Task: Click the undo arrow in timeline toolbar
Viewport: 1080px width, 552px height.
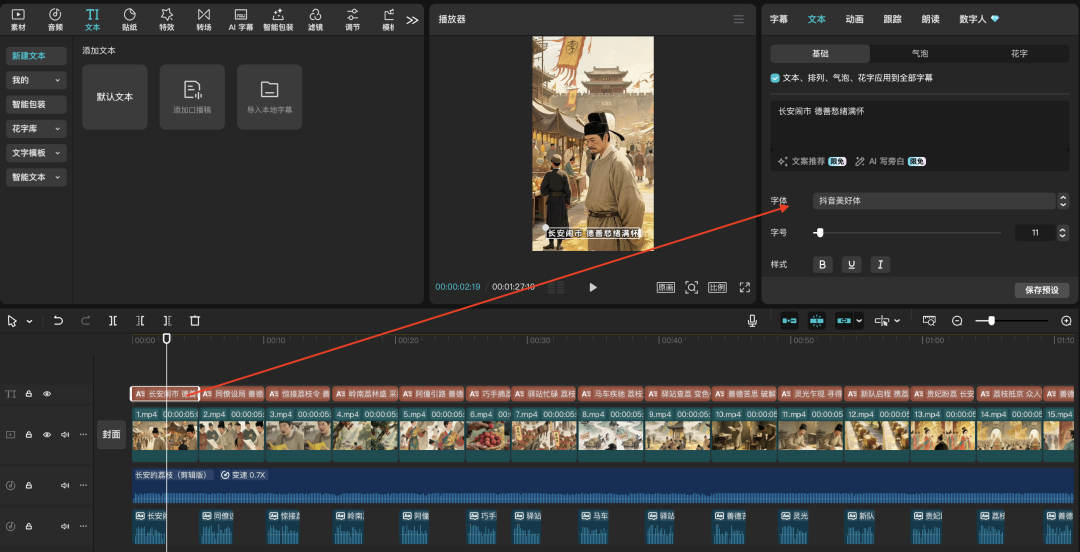Action: 58,321
